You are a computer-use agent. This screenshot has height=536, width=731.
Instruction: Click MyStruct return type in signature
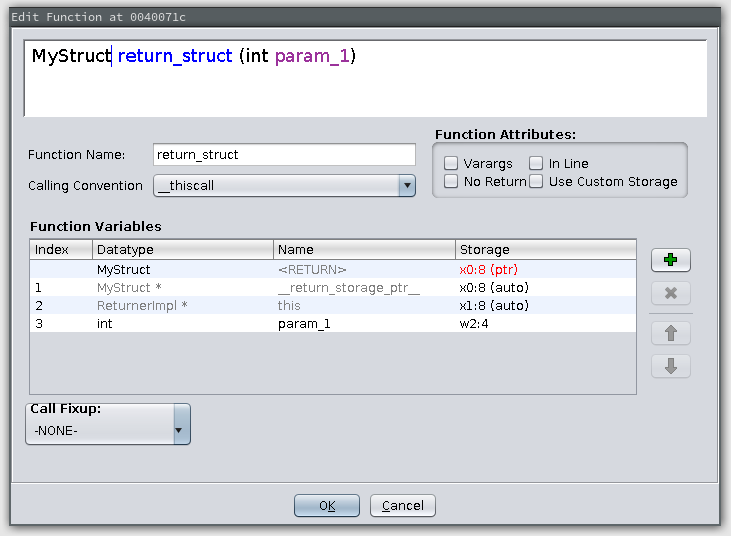tap(71, 56)
